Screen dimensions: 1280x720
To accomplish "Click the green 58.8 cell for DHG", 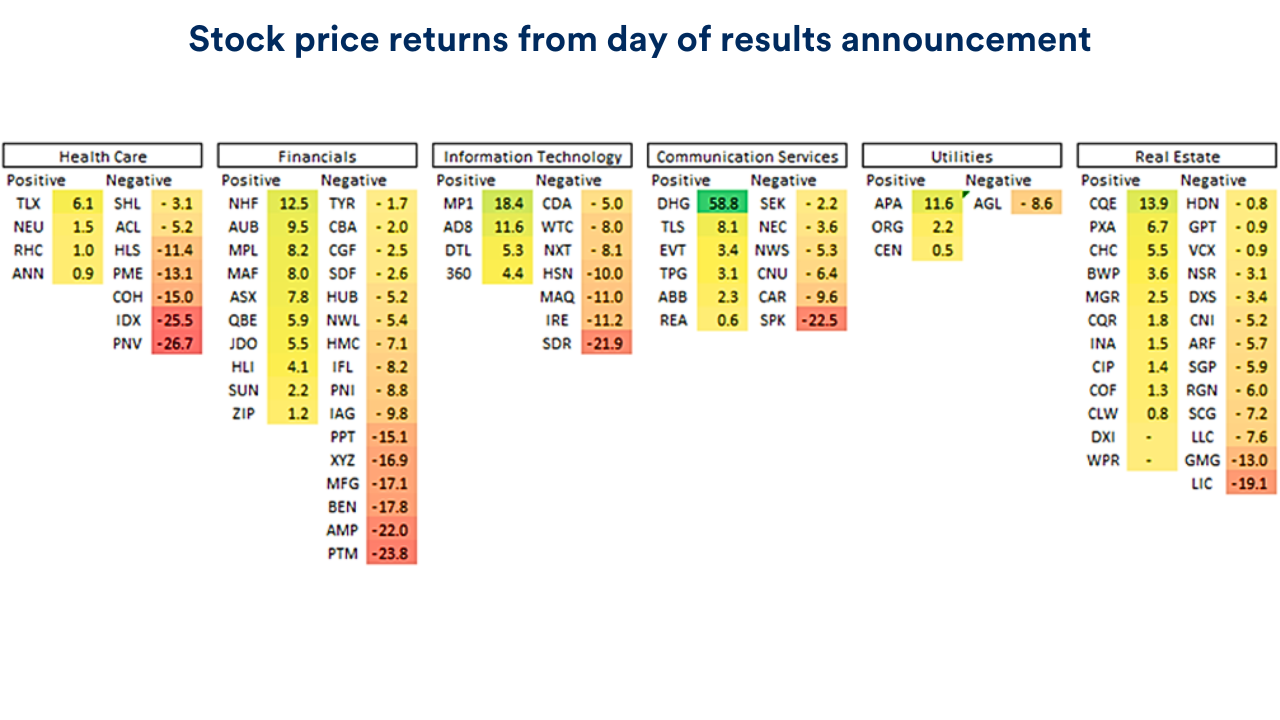I will point(722,203).
